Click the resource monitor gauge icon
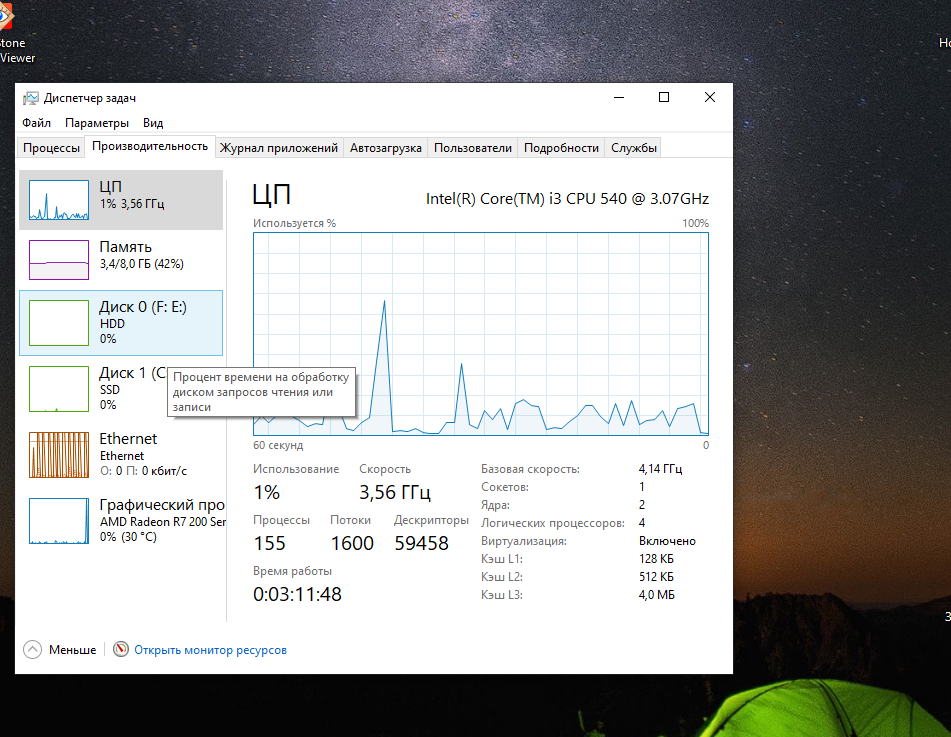Screen dimensions: 951x737 (x=121, y=650)
